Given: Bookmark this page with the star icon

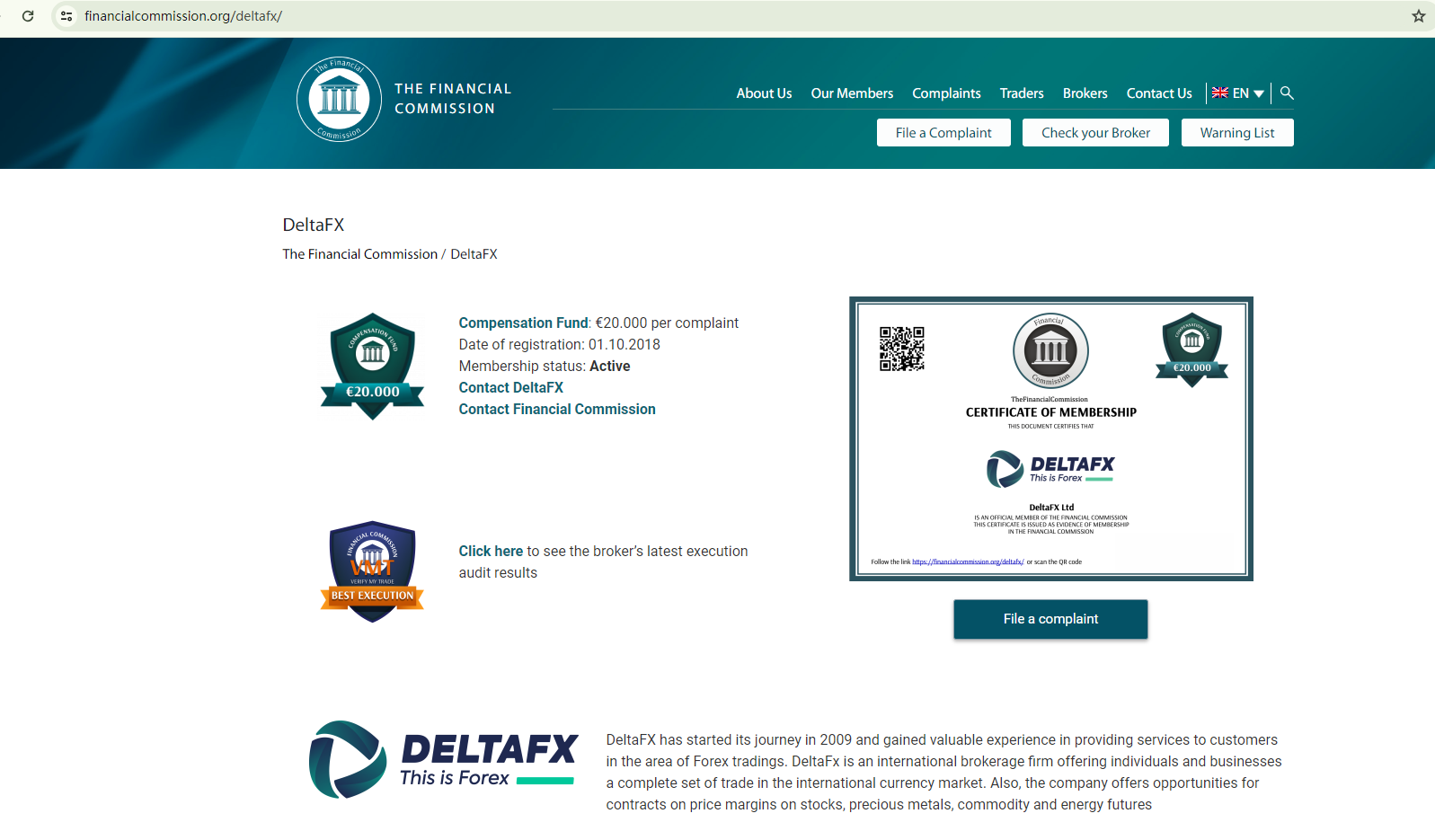Looking at the screenshot, I should click(1418, 16).
